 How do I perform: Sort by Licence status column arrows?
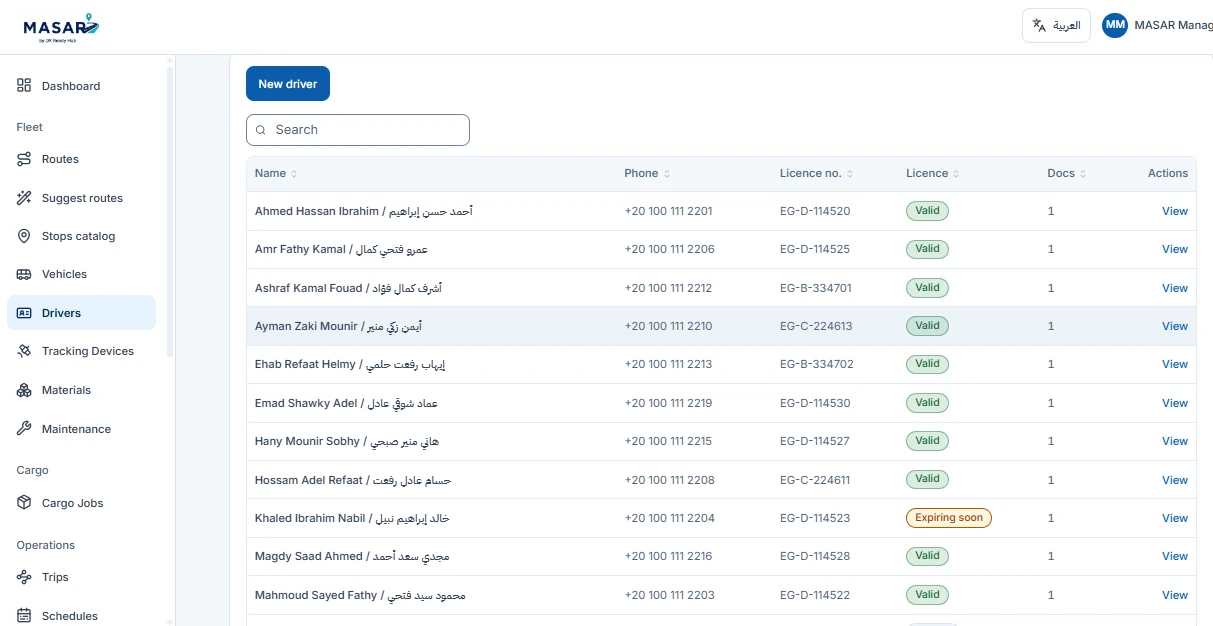tap(957, 174)
